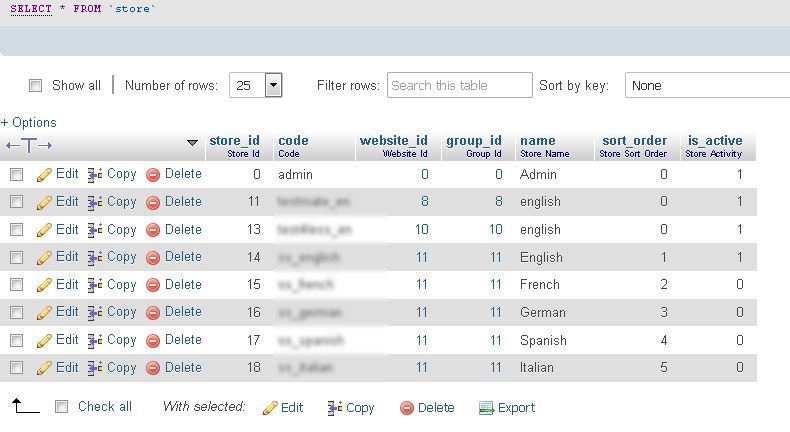790x432 pixels.
Task: Click red Delete icon for Spanish row
Action: coord(153,341)
